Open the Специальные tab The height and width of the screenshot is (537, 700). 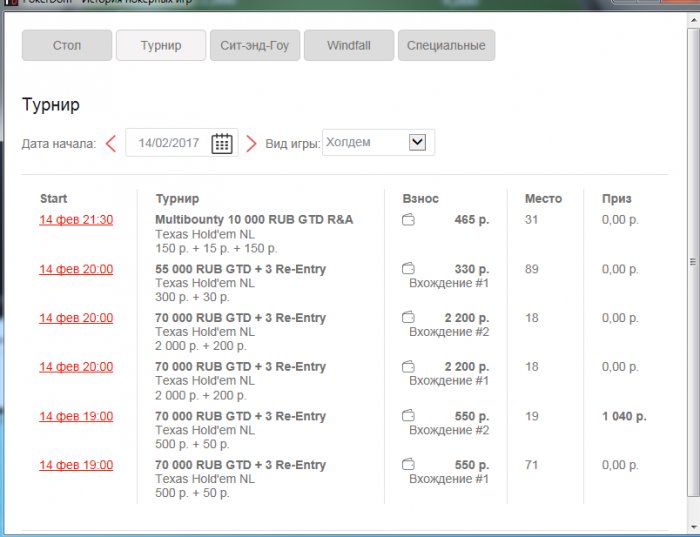point(446,45)
